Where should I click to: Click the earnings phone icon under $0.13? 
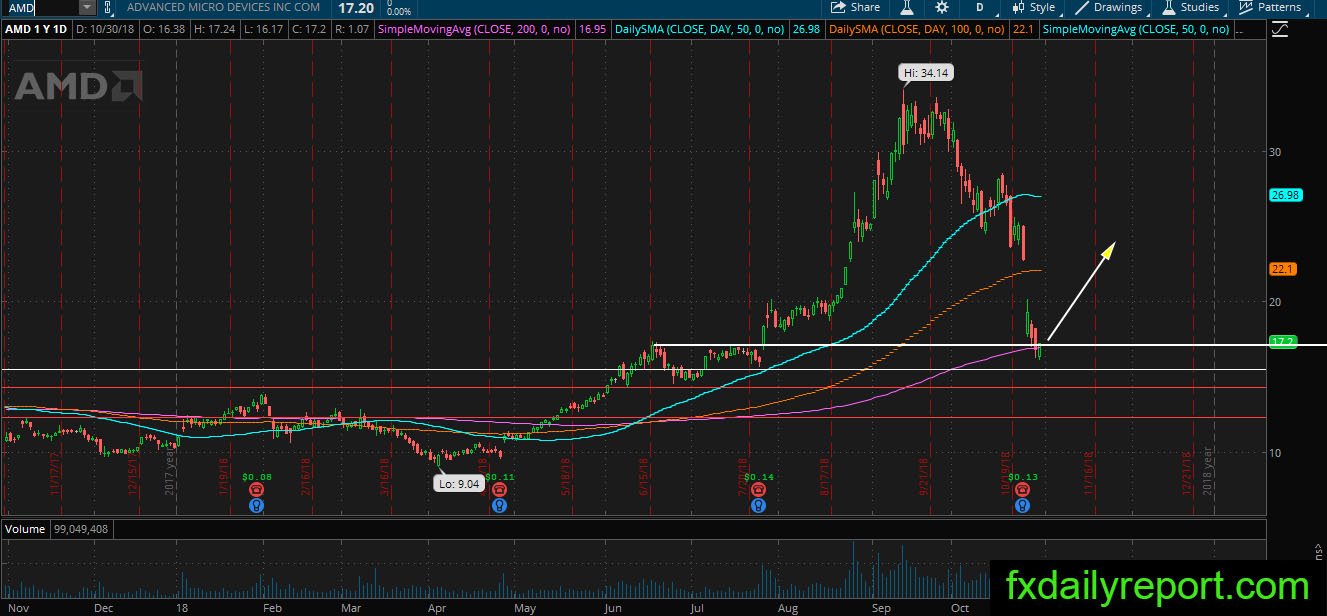[x=1022, y=490]
